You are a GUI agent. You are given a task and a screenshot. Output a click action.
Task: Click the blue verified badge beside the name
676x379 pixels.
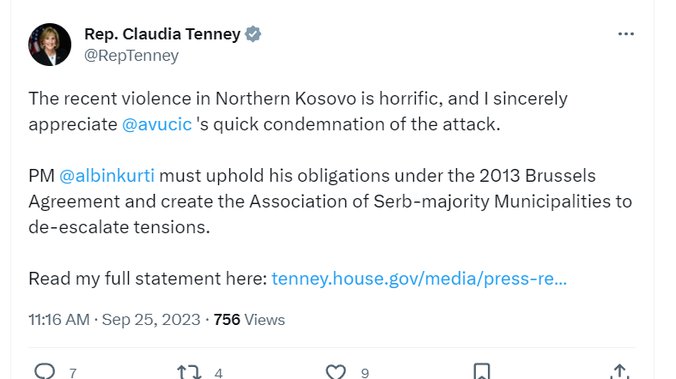pos(253,34)
